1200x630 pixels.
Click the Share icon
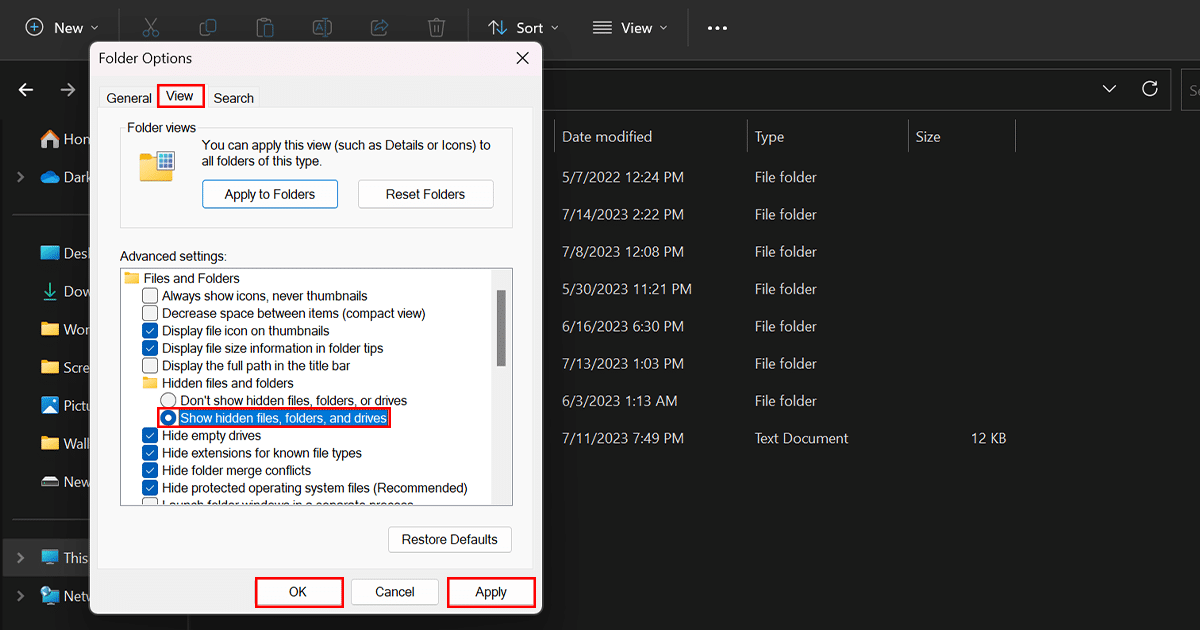tap(379, 27)
